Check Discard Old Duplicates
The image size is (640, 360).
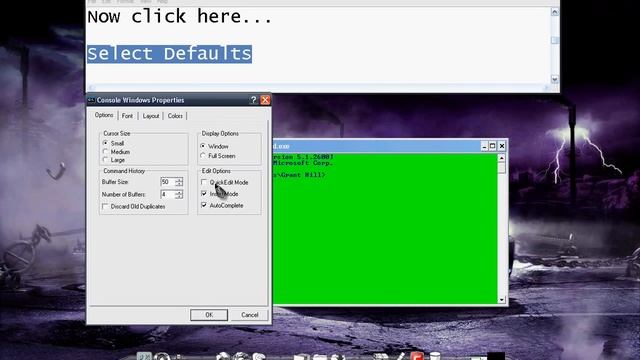pos(105,207)
